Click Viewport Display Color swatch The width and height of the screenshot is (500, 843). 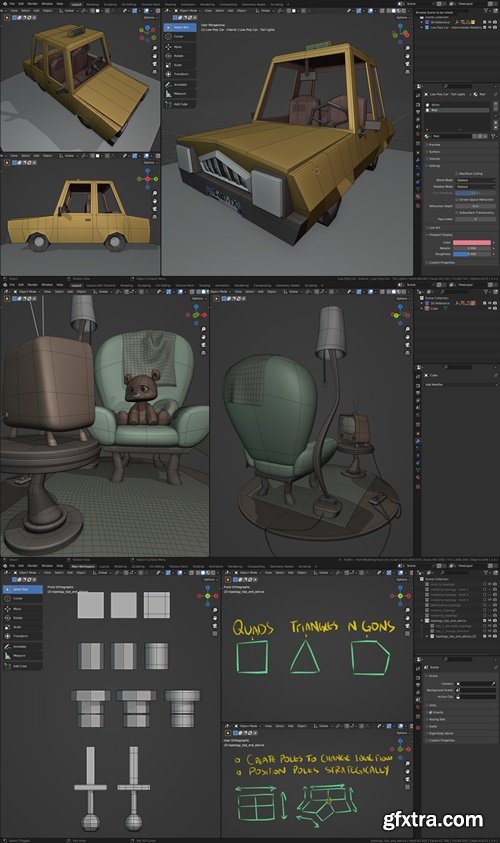pos(473,242)
